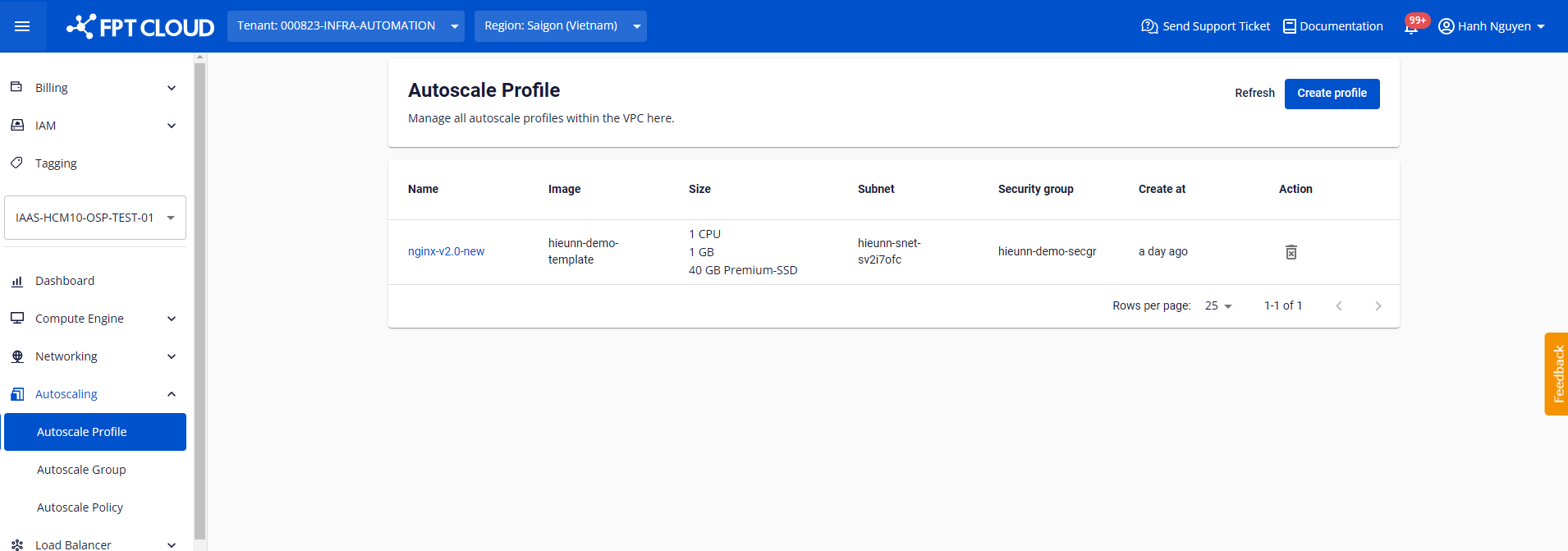Open the orange Feedback side tab
The image size is (1568, 551).
1556,374
